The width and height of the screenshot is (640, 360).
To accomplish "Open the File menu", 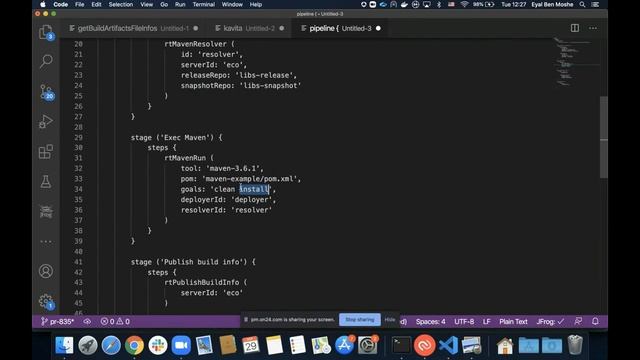I will pos(80,4).
